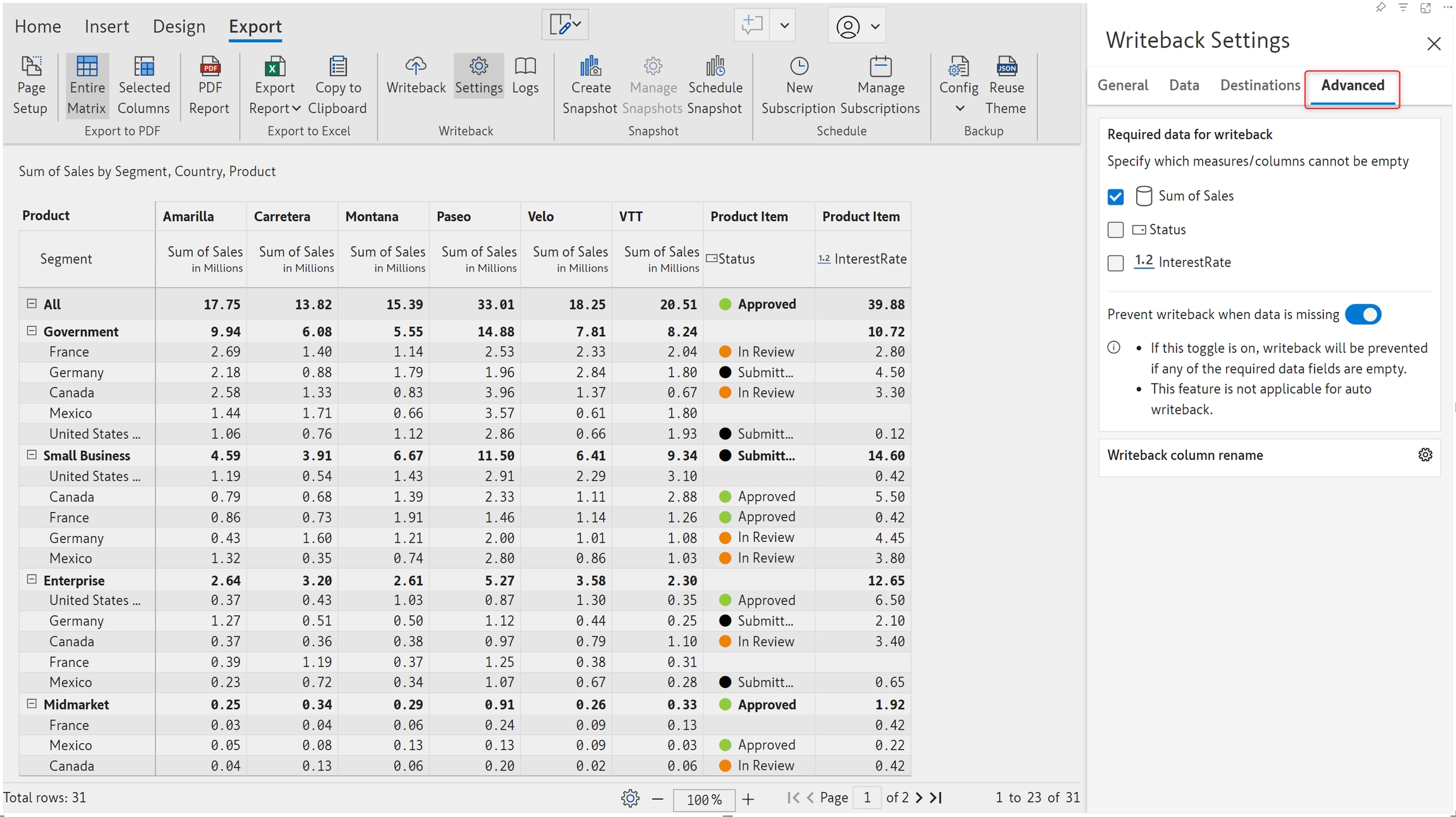Open the Design ribbon tab

coord(179,27)
